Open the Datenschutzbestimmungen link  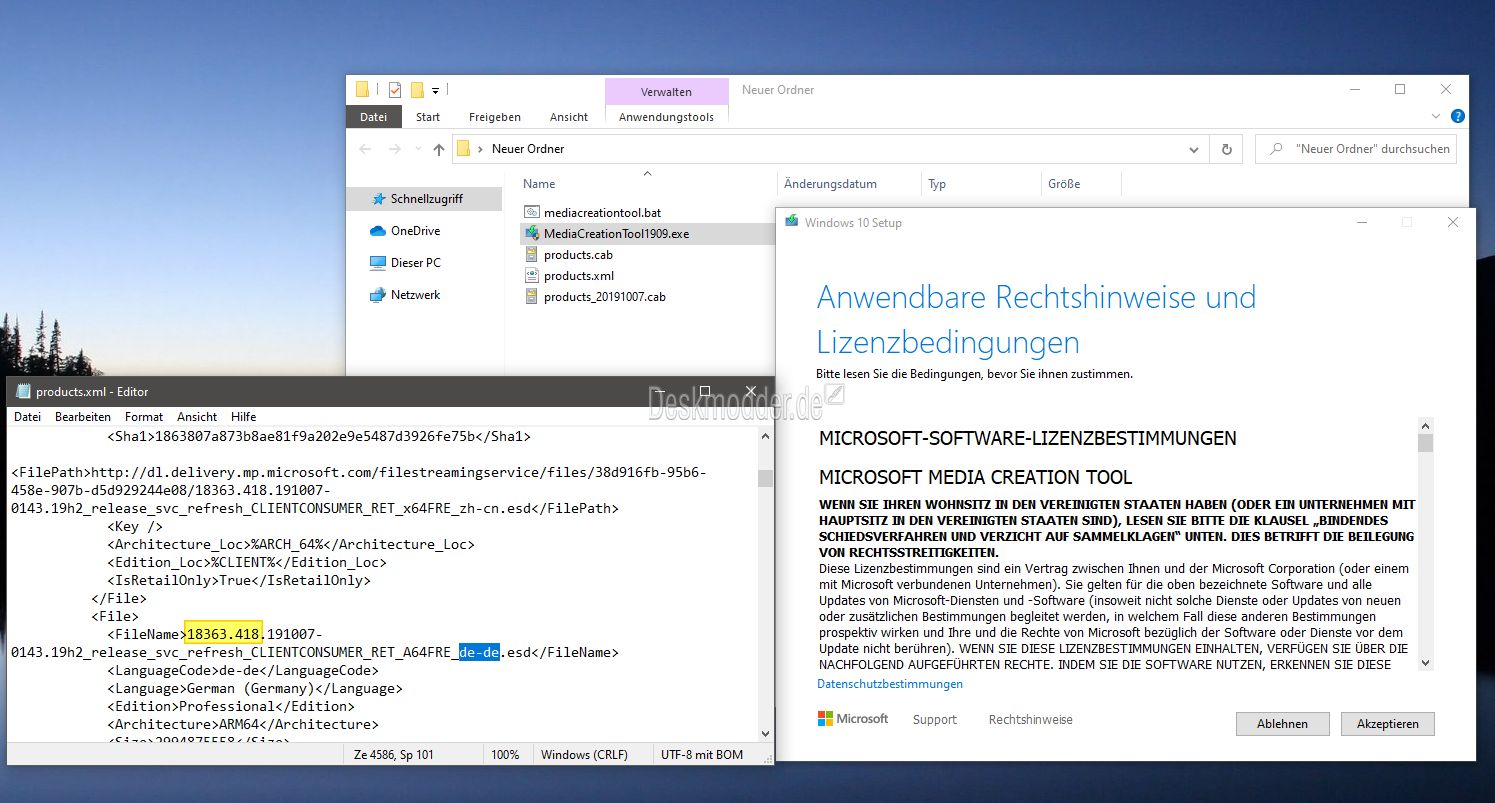click(890, 684)
